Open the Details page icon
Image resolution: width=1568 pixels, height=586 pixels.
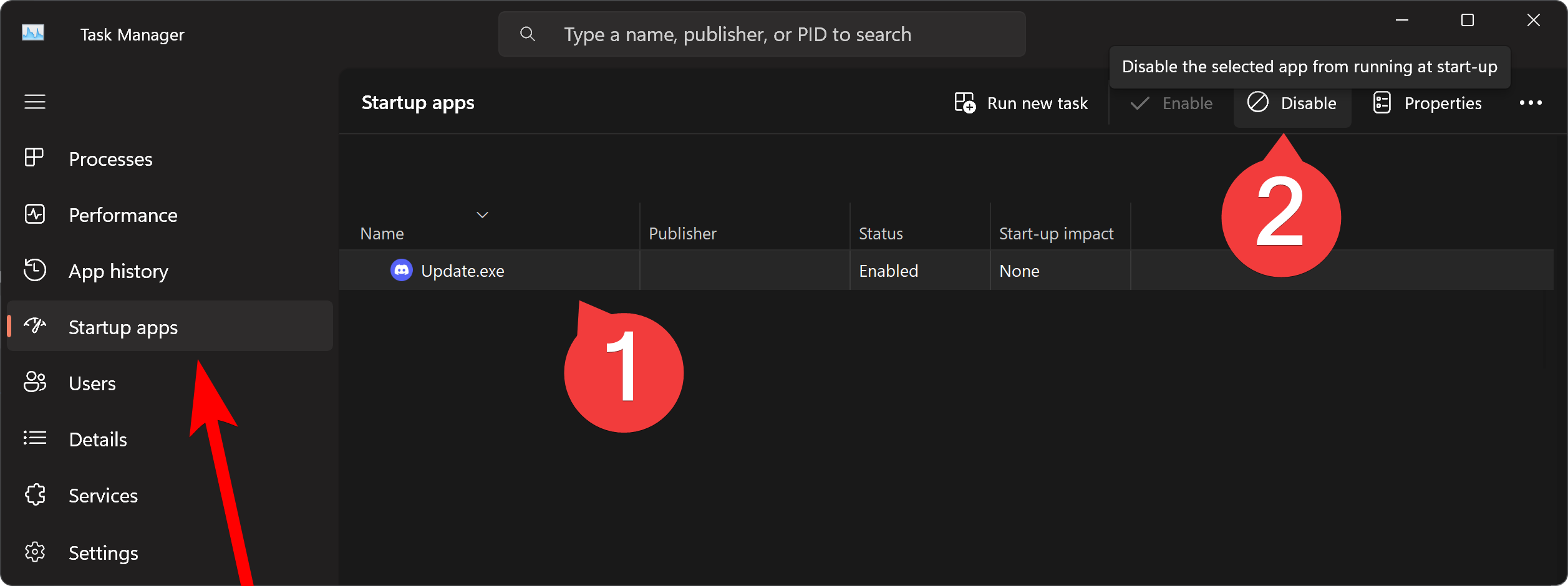click(35, 438)
